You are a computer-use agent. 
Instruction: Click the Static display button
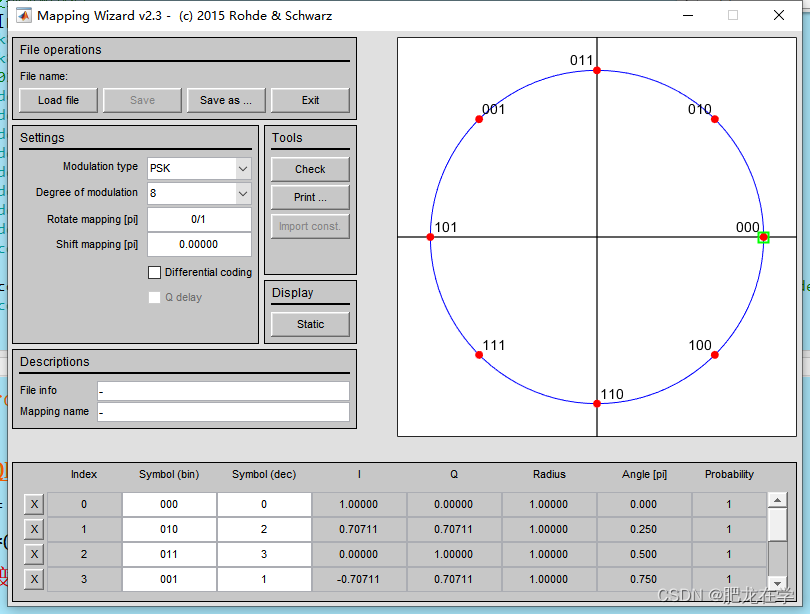(310, 324)
